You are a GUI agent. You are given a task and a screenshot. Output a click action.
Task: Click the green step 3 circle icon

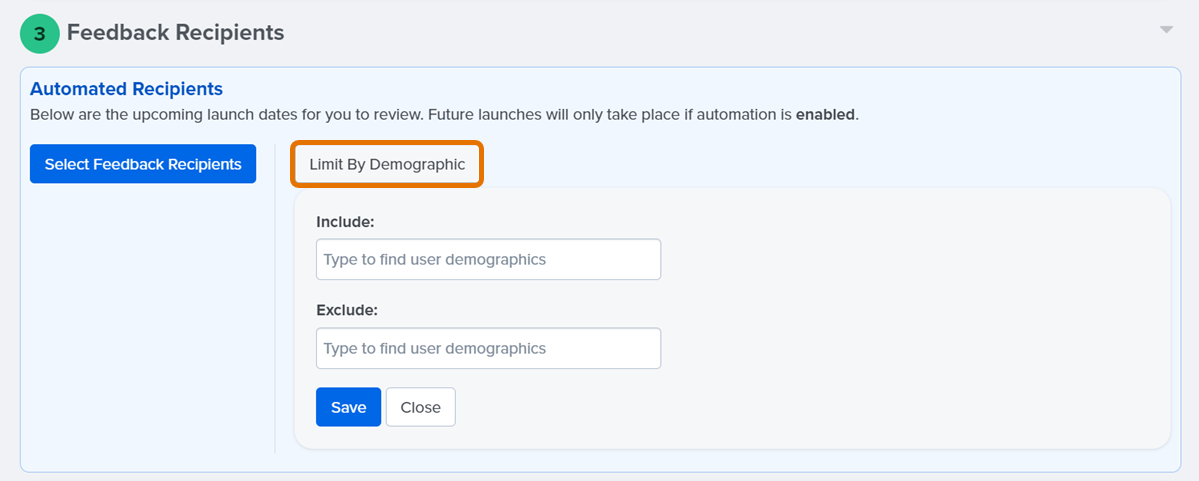40,34
